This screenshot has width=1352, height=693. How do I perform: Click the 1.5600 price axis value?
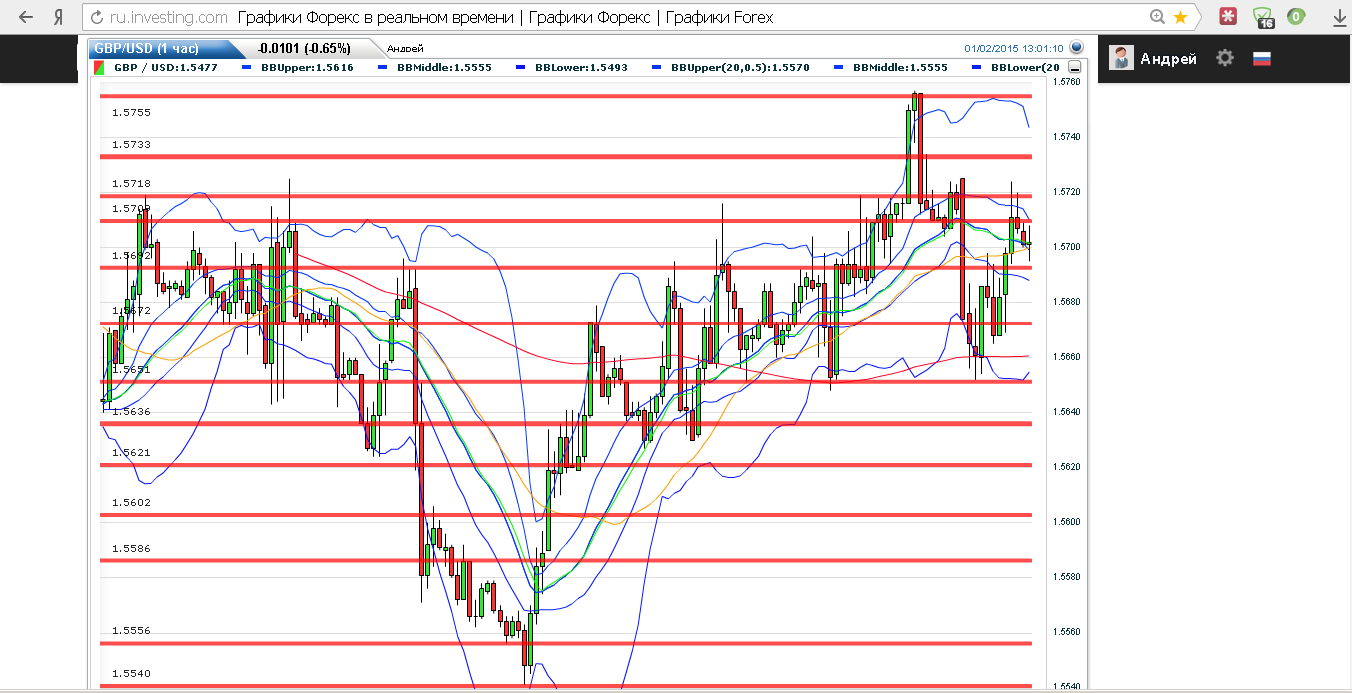[x=1067, y=521]
